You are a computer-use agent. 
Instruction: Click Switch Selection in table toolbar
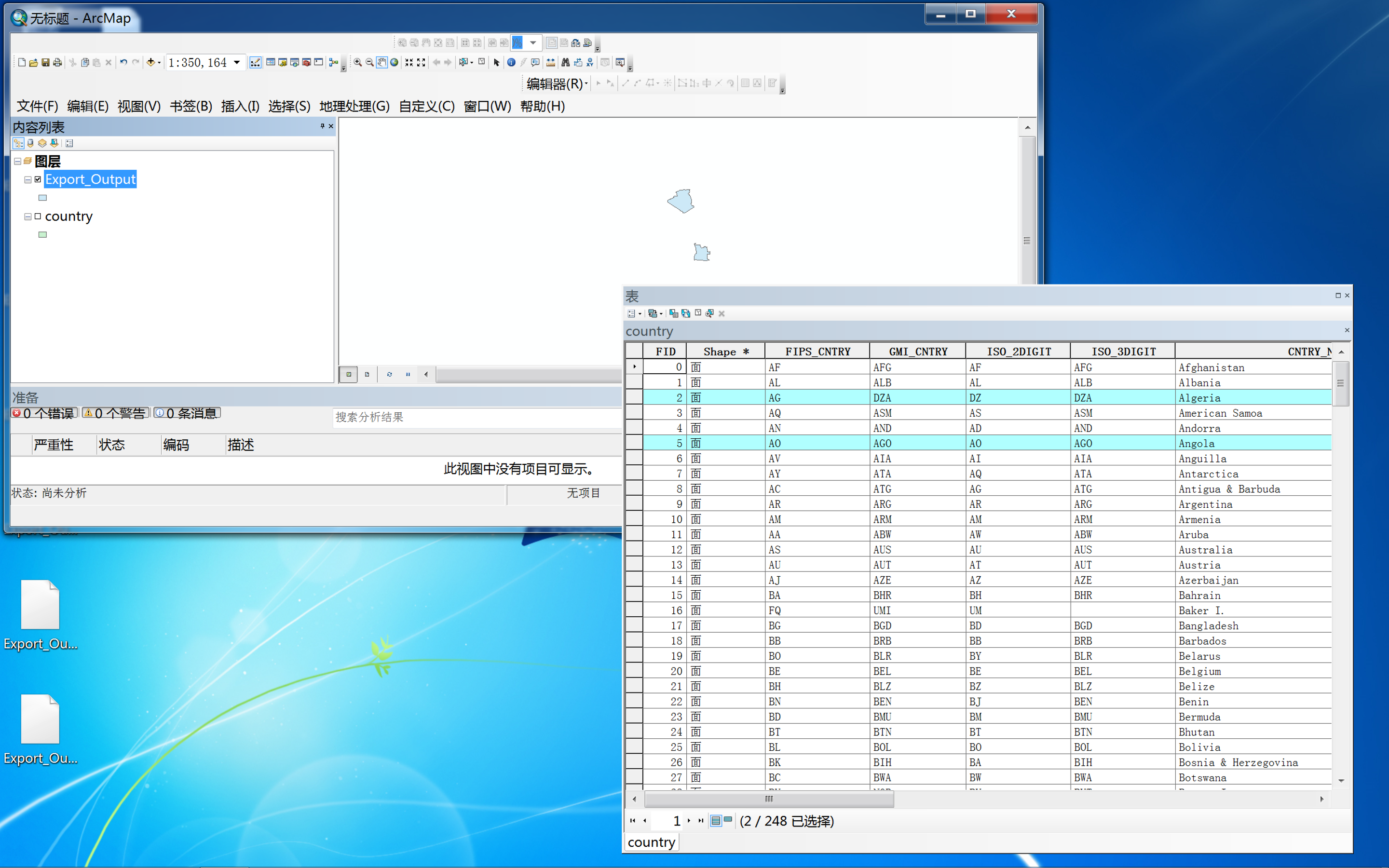(x=686, y=313)
